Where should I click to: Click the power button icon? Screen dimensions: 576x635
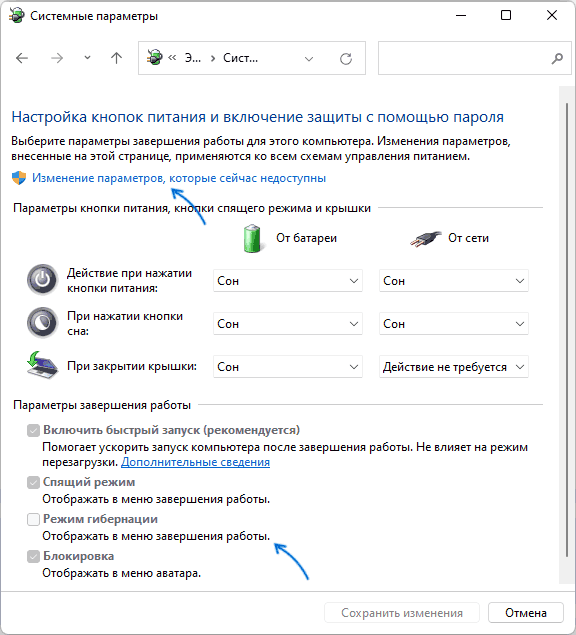pyautogui.click(x=43, y=279)
